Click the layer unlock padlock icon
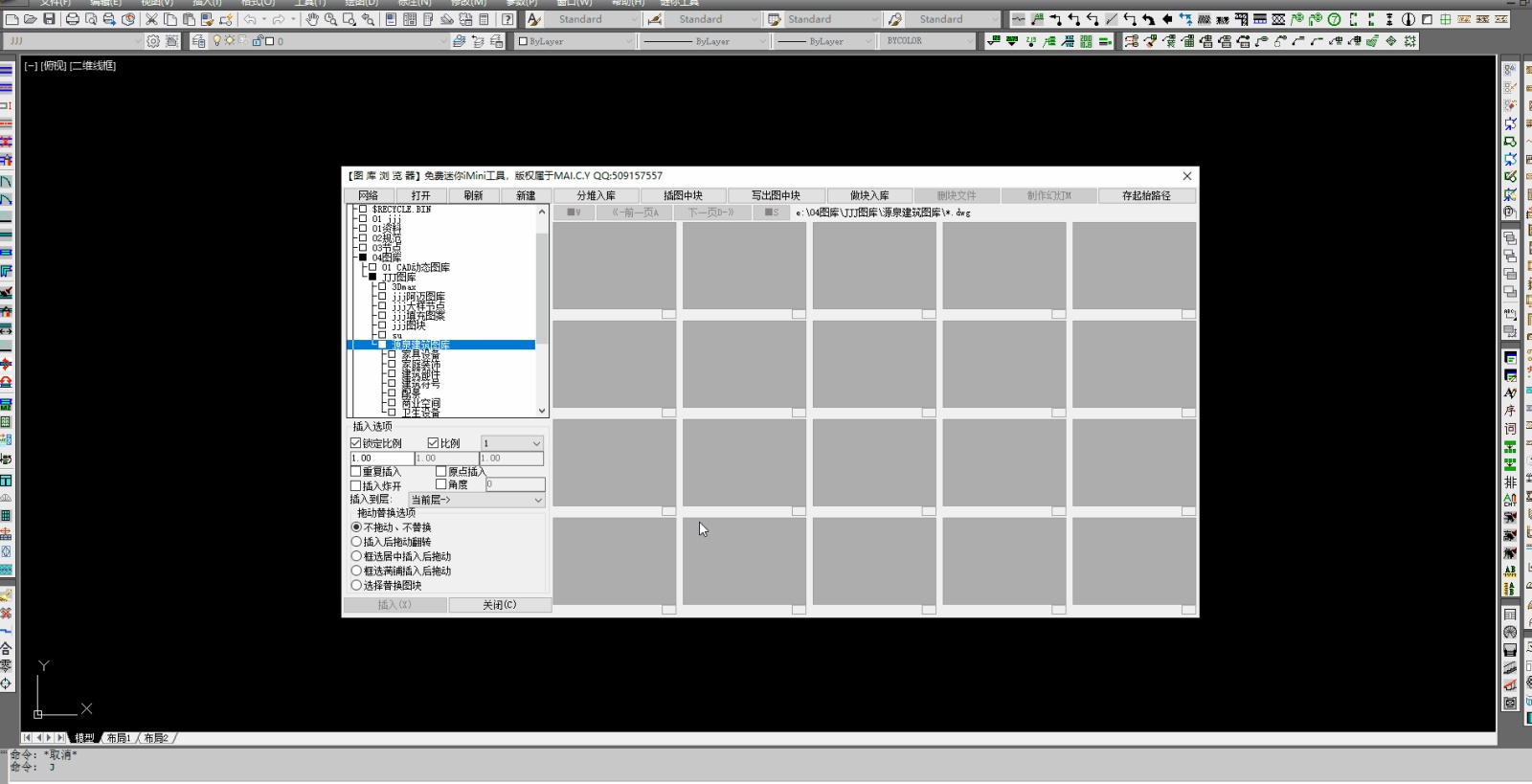1532x784 pixels. pos(258,40)
